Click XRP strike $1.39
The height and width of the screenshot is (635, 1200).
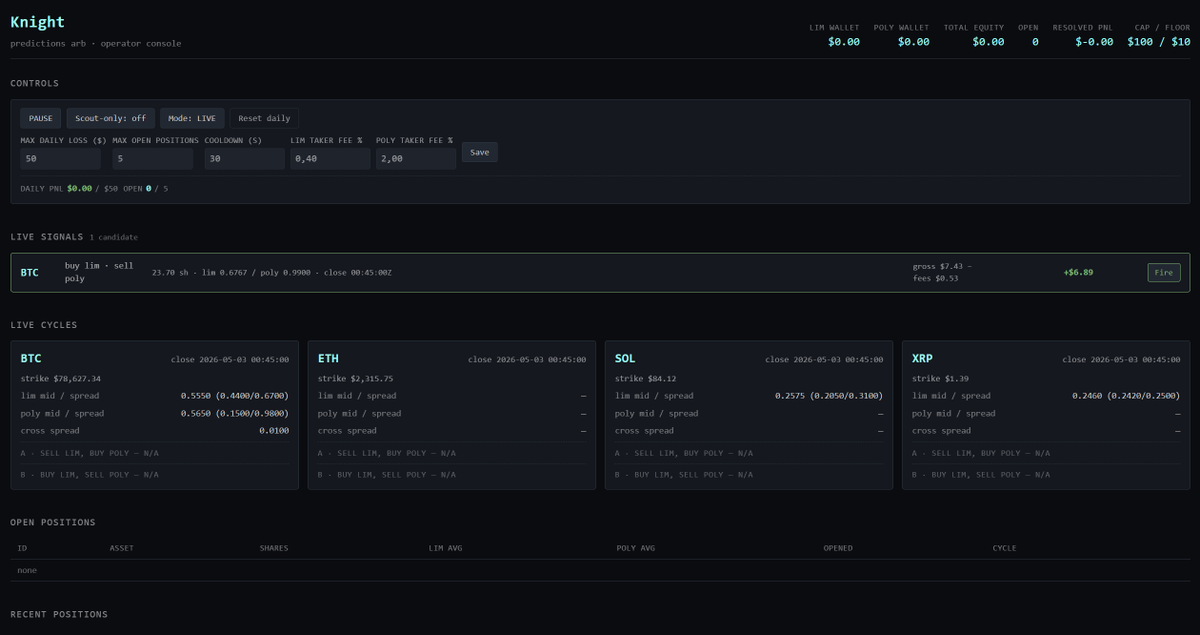click(x=938, y=379)
